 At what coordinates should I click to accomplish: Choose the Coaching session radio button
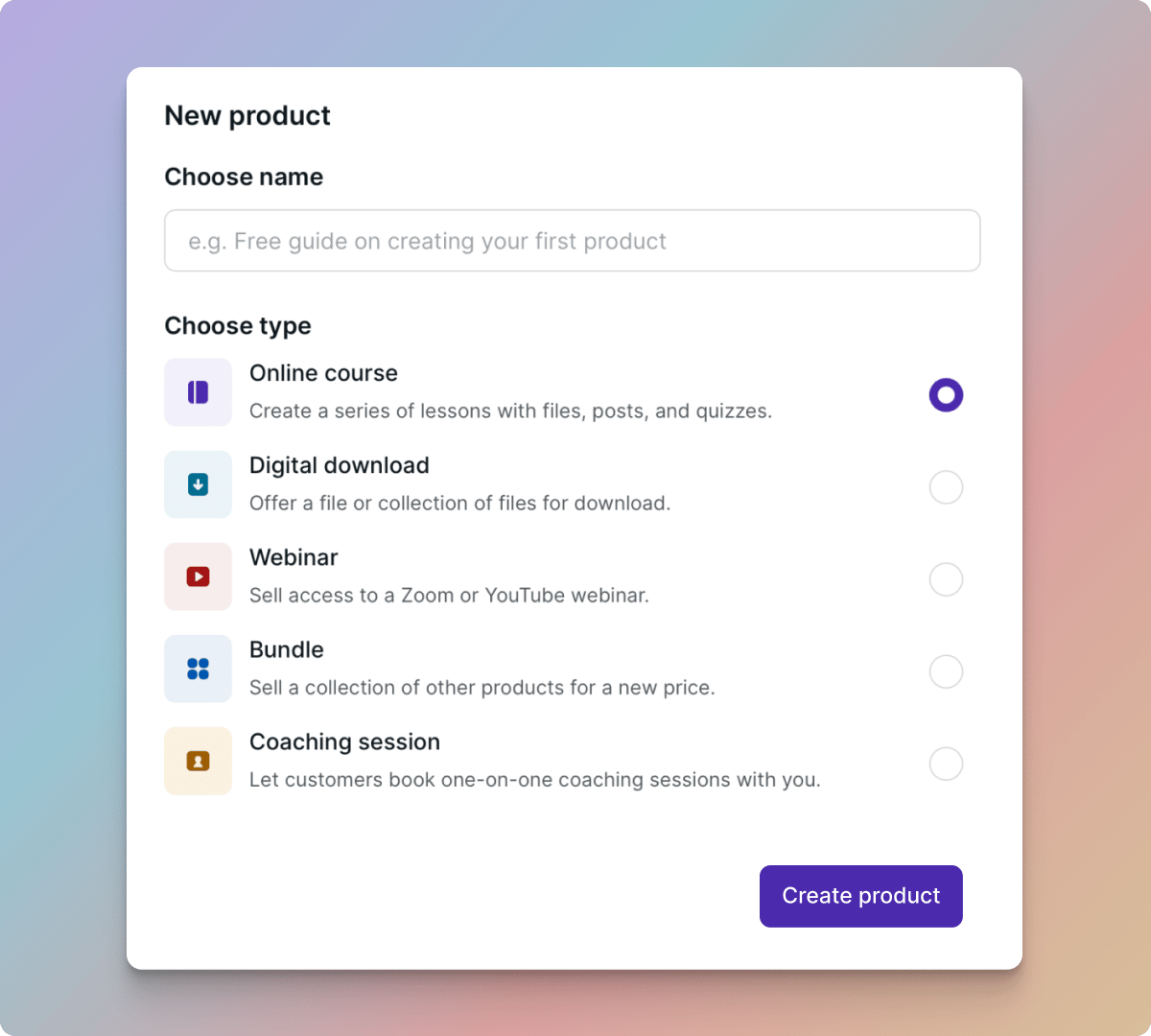[x=946, y=764]
